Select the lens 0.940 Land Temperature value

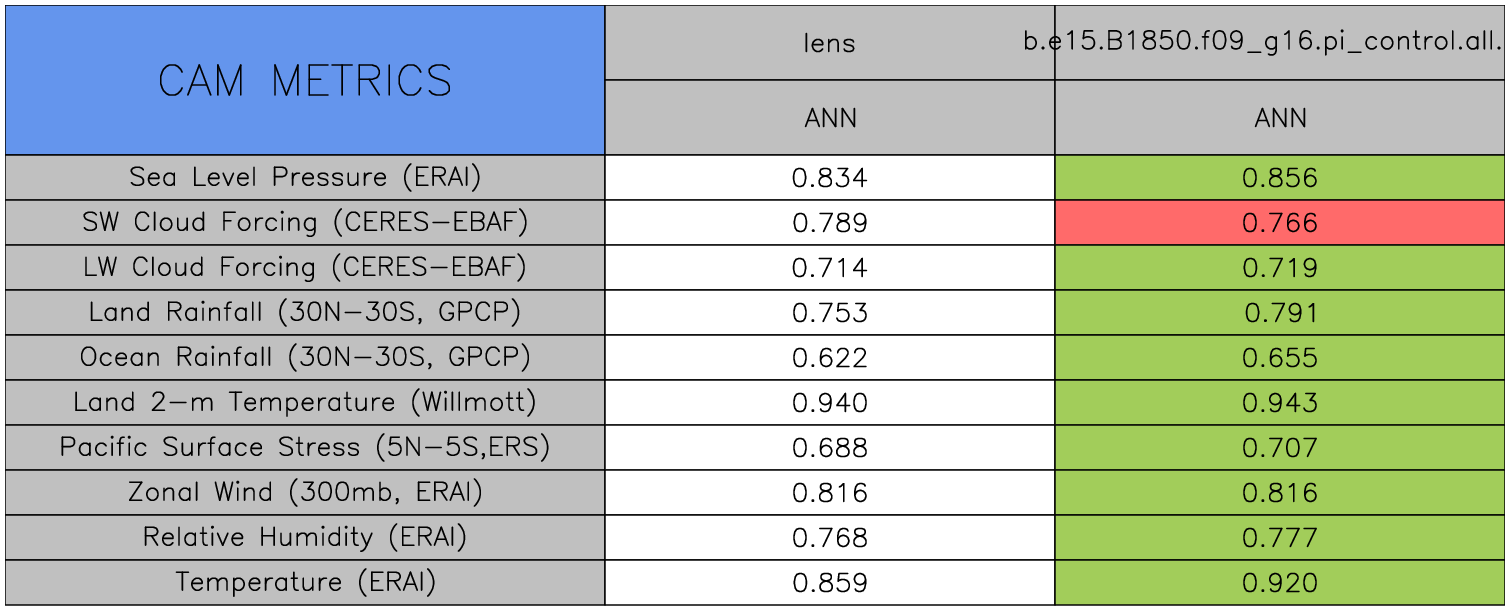click(x=830, y=403)
